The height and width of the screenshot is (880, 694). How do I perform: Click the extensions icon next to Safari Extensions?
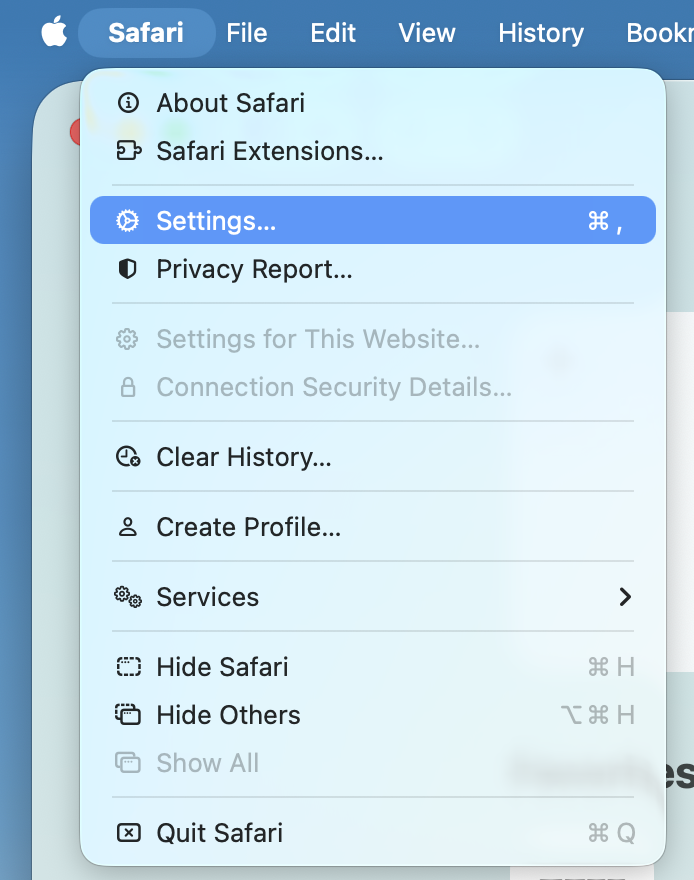pos(127,151)
